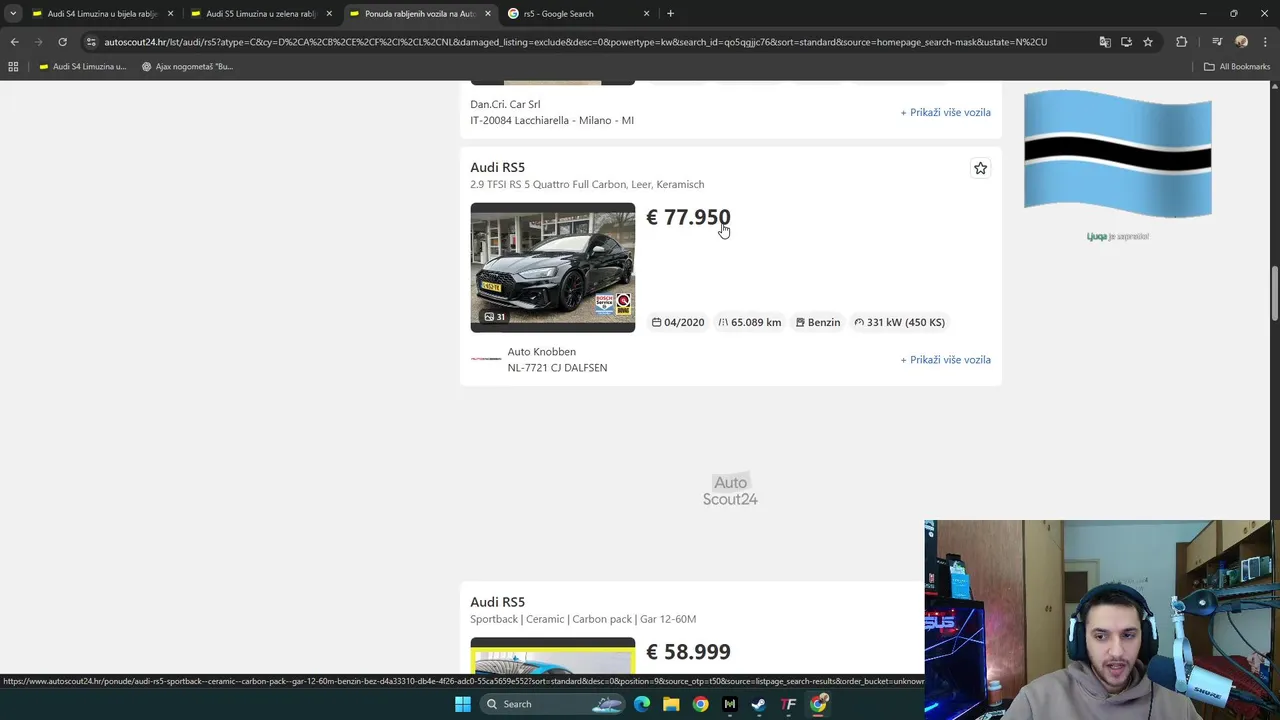The image size is (1280, 720).
Task: Click the € 77.950 price
Action: tap(688, 217)
